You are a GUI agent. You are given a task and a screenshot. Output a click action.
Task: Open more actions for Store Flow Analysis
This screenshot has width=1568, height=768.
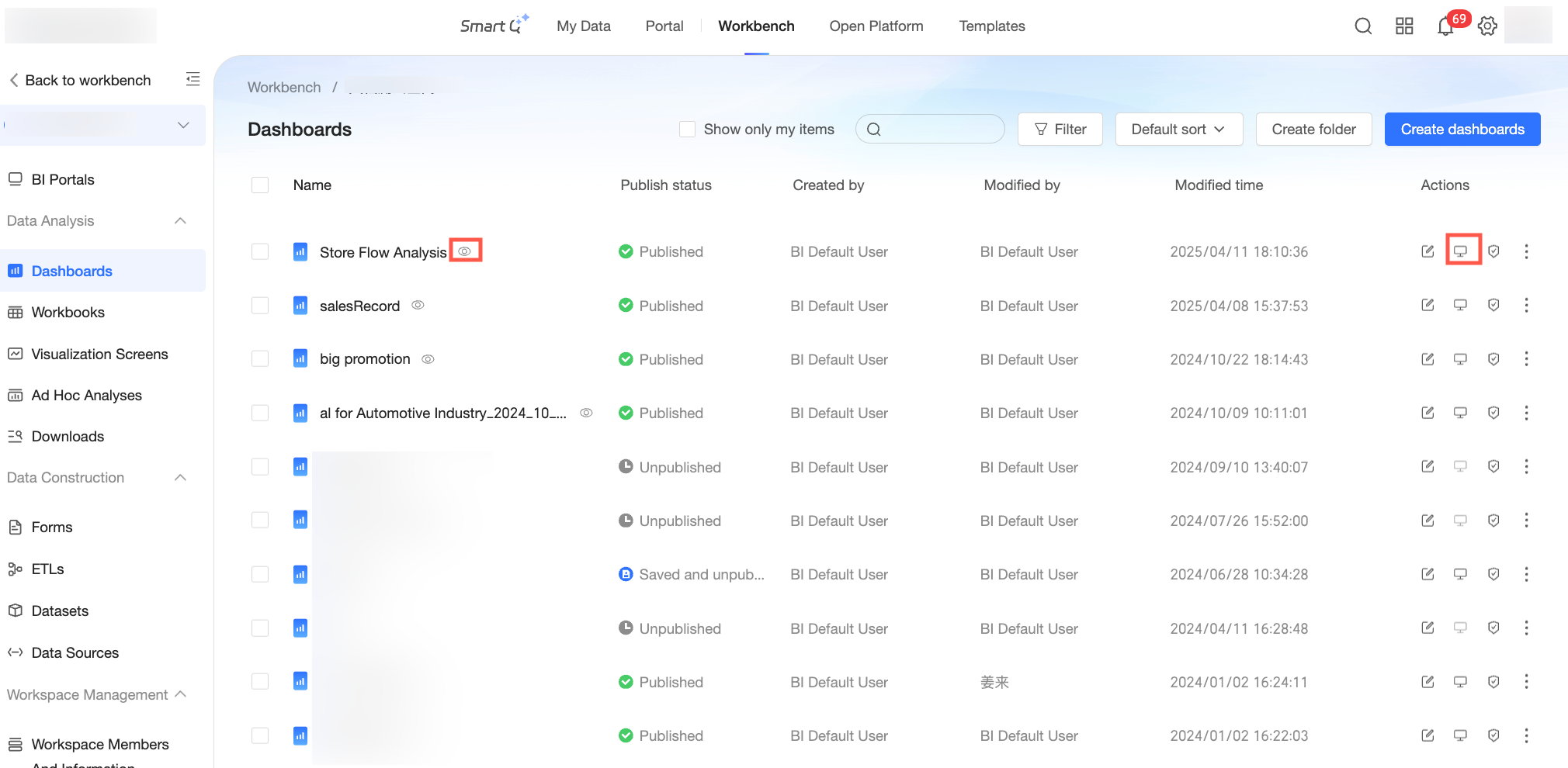(x=1526, y=251)
